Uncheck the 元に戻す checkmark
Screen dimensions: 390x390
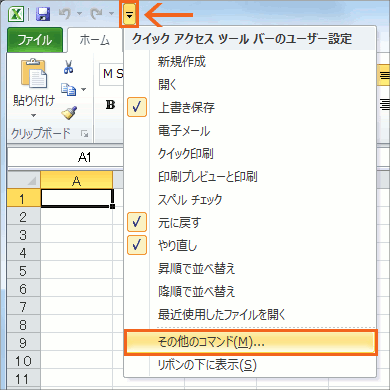(x=137, y=222)
